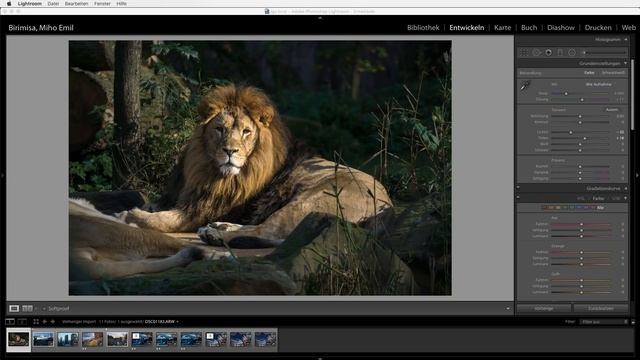Collapse the HSL / Farbe / S/W panel
This screenshot has height=360, width=640.
625,198
